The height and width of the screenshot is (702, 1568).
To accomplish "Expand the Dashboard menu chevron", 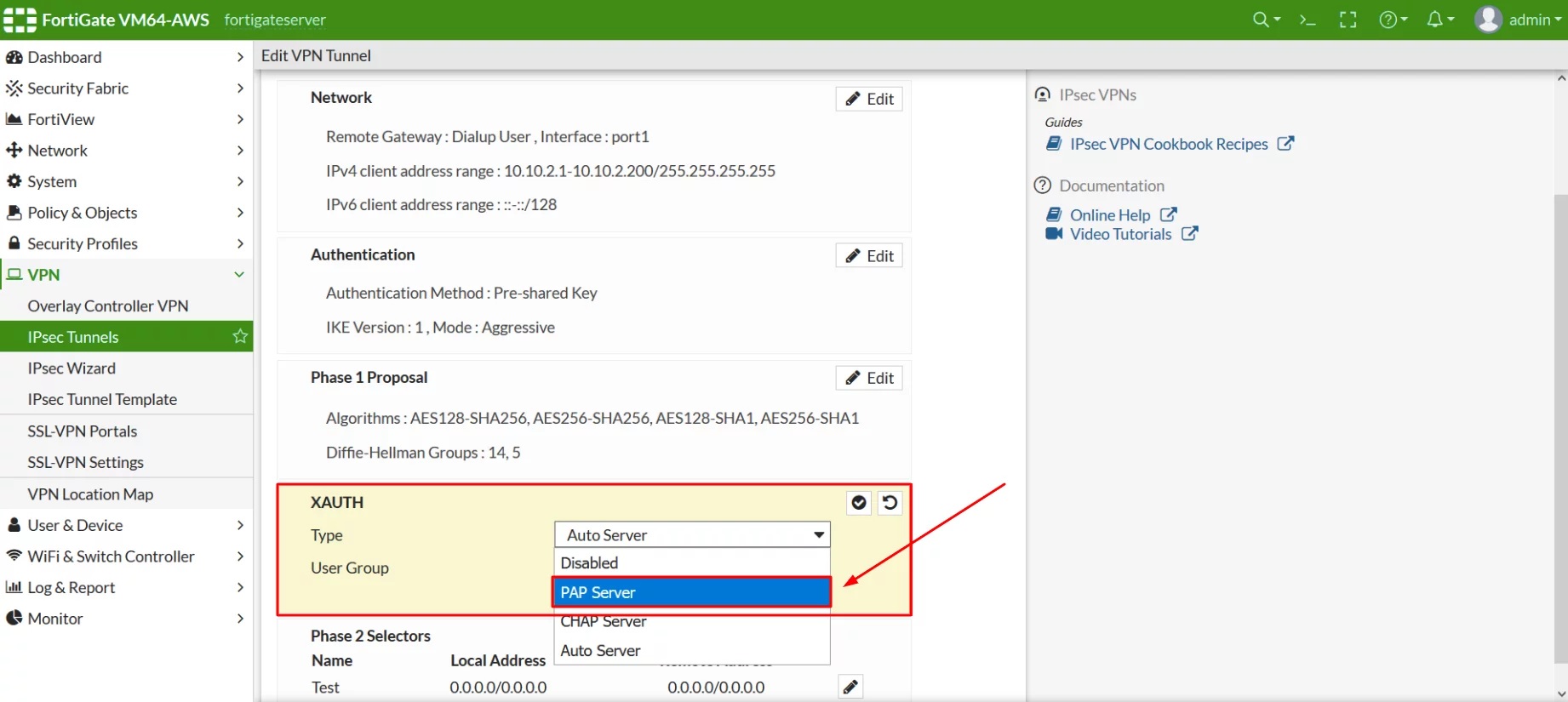I will coord(240,57).
